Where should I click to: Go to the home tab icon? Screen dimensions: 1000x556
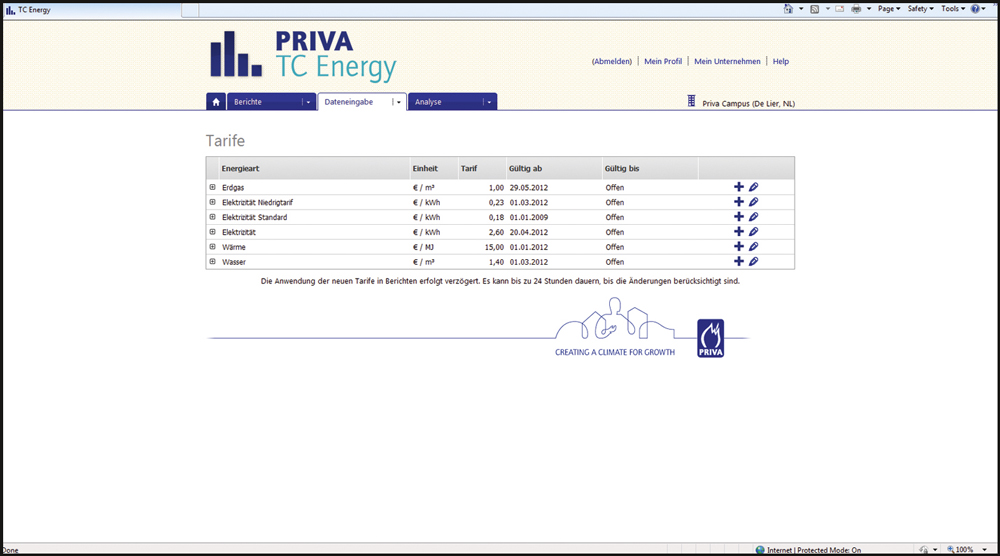click(x=216, y=102)
